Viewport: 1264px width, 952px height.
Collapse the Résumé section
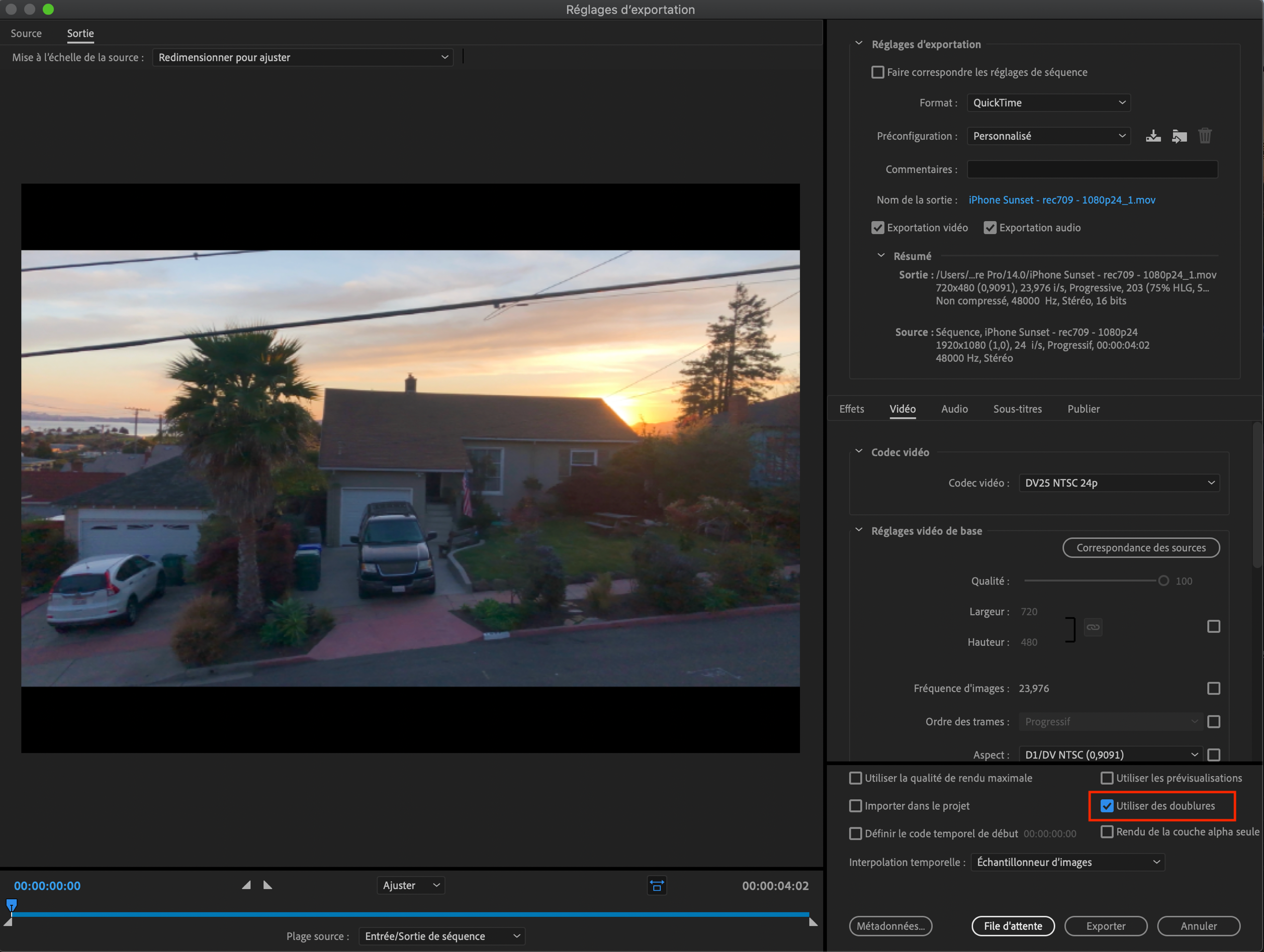(881, 256)
